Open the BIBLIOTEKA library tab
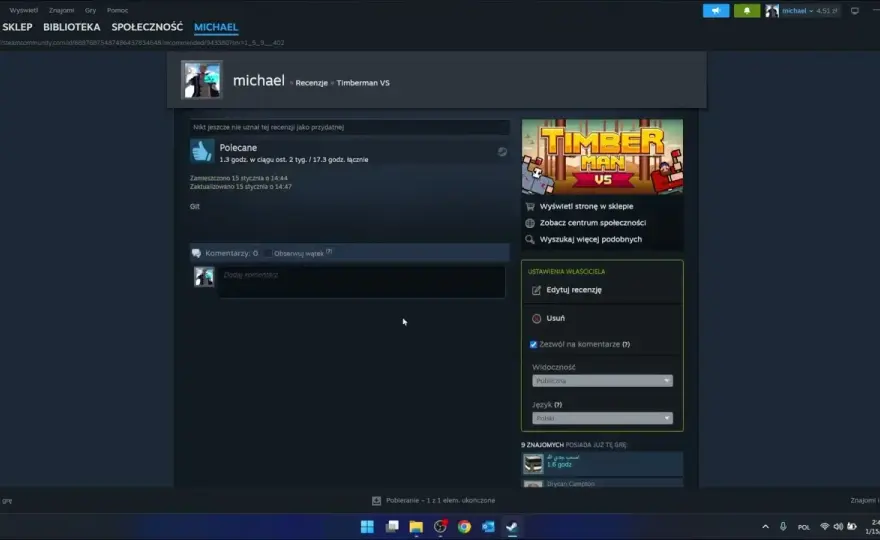 click(71, 27)
